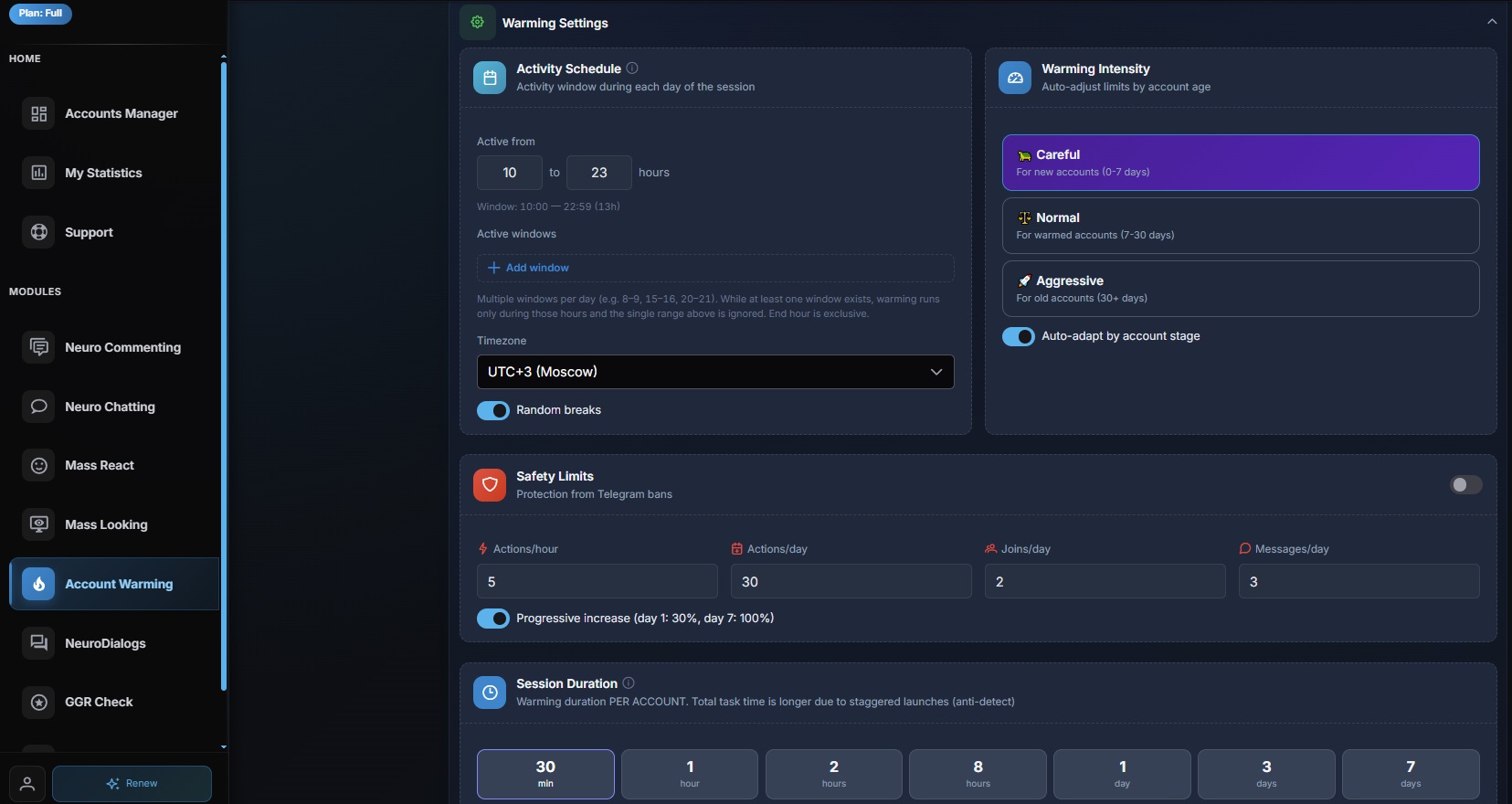The image size is (1512, 804).
Task: Click the sidebar vertical scrollbar
Action: pyautogui.click(x=223, y=375)
